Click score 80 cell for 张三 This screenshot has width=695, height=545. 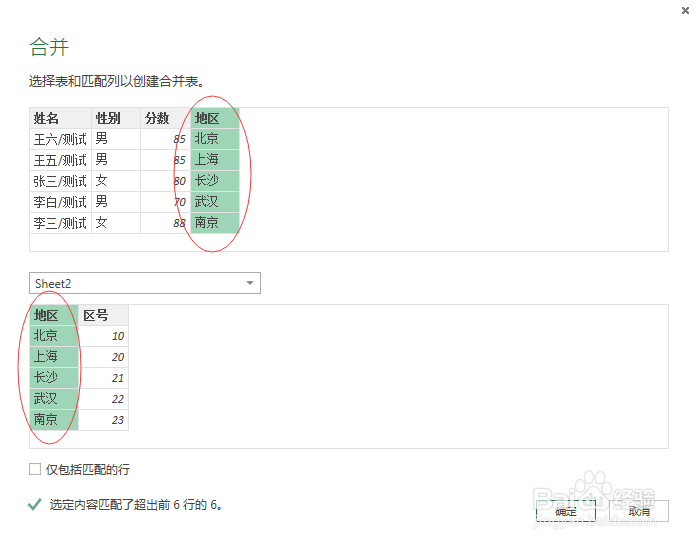click(165, 181)
